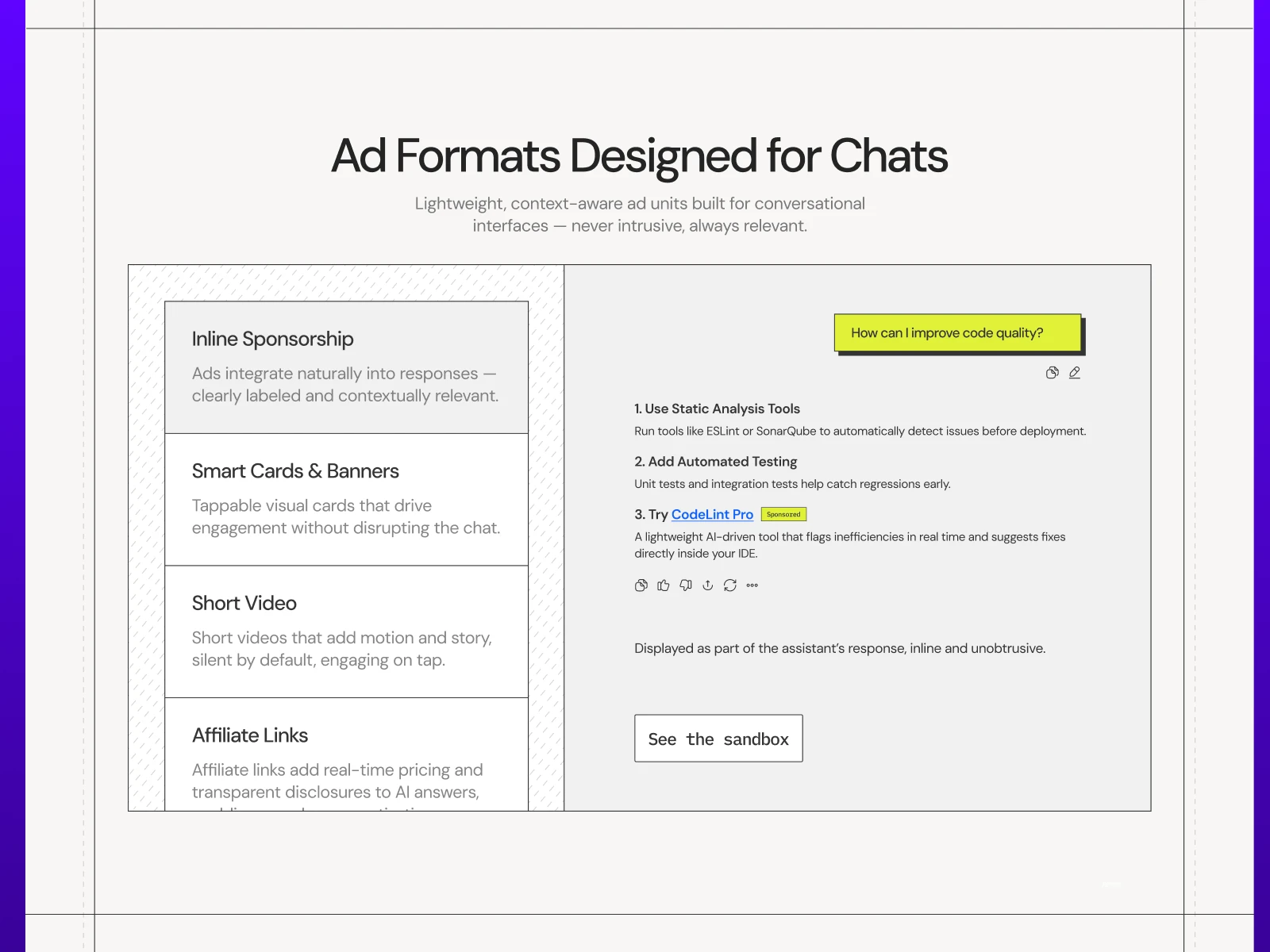Select the Inline Sponsorship format tab
The height and width of the screenshot is (952, 1270).
pos(346,367)
